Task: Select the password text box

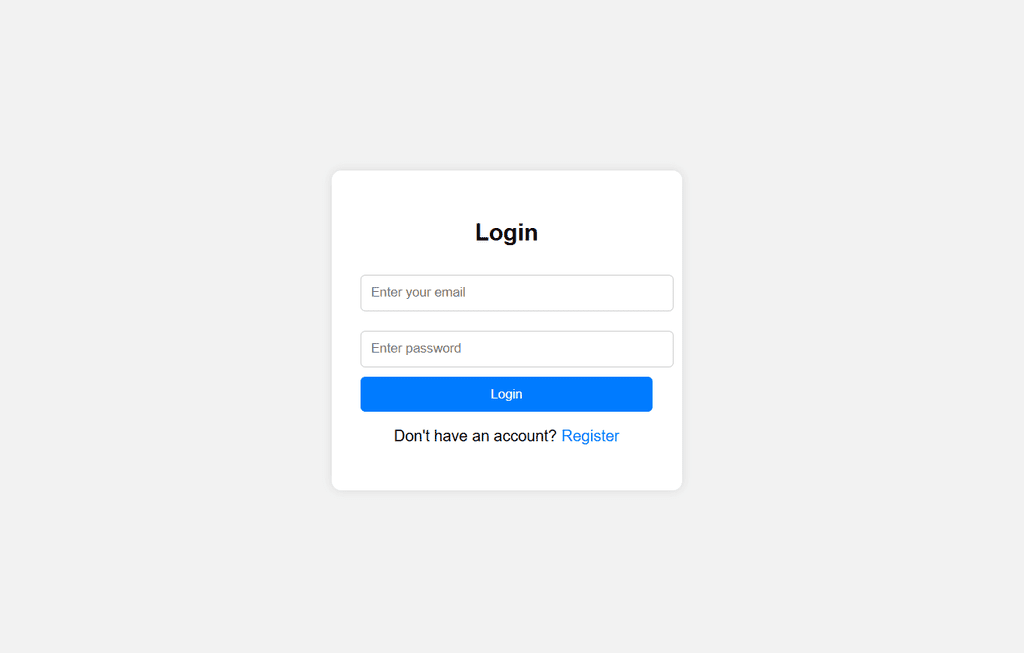Action: click(x=517, y=349)
